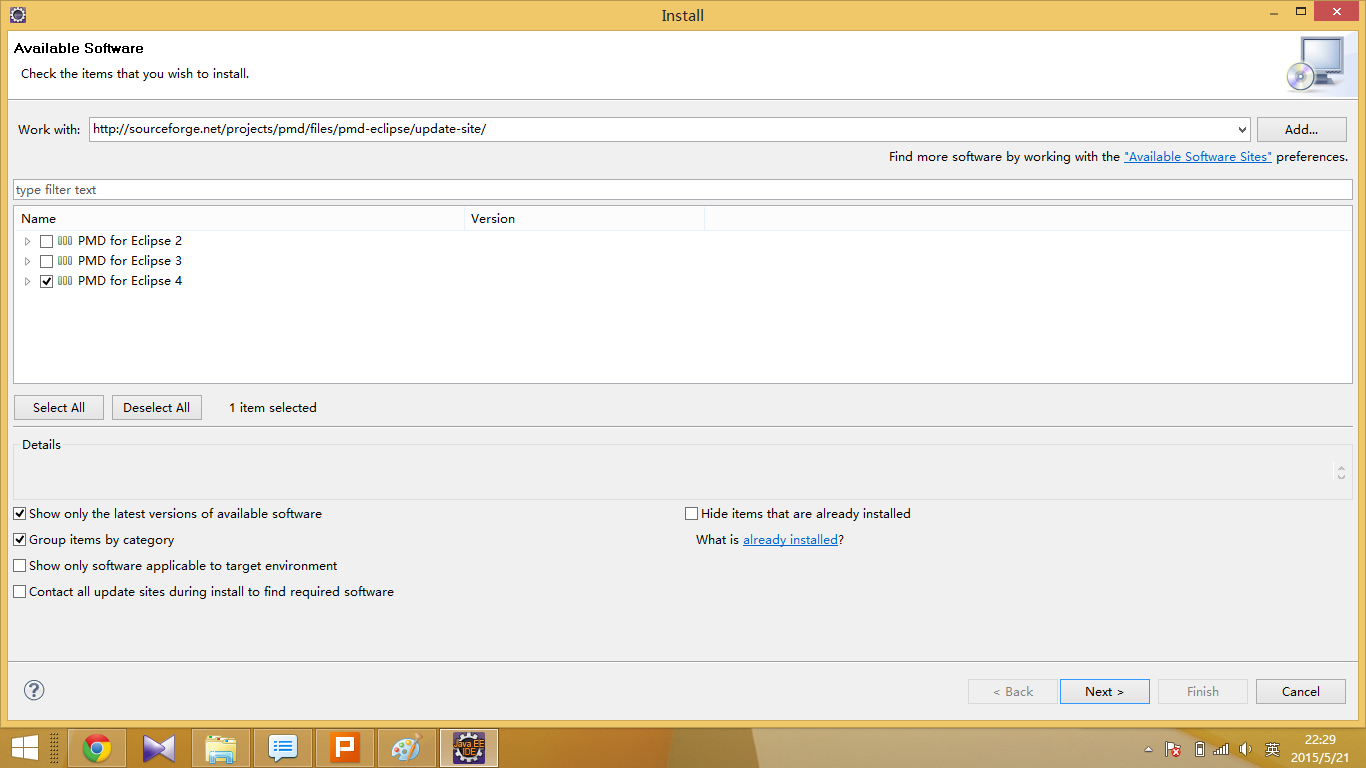Screen dimensions: 1366x768
Task: Click the Next > button
Action: tap(1104, 691)
